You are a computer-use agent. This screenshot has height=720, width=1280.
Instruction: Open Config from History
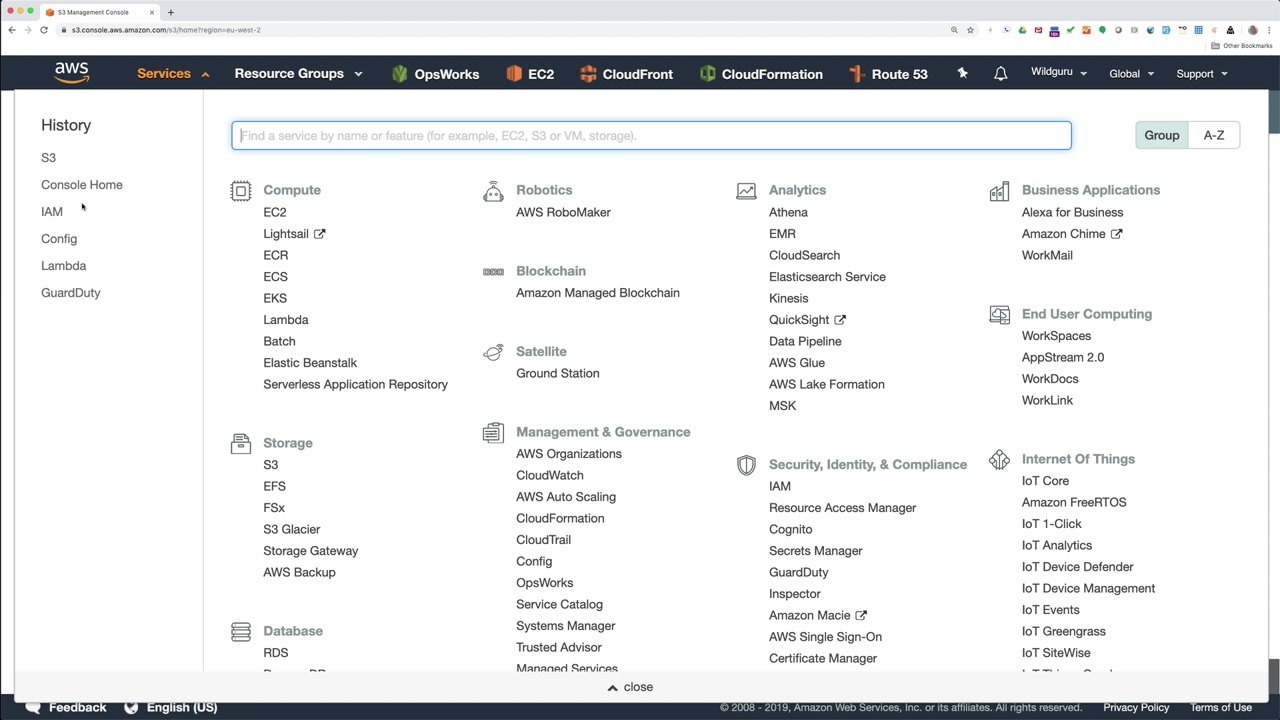pyautogui.click(x=59, y=239)
